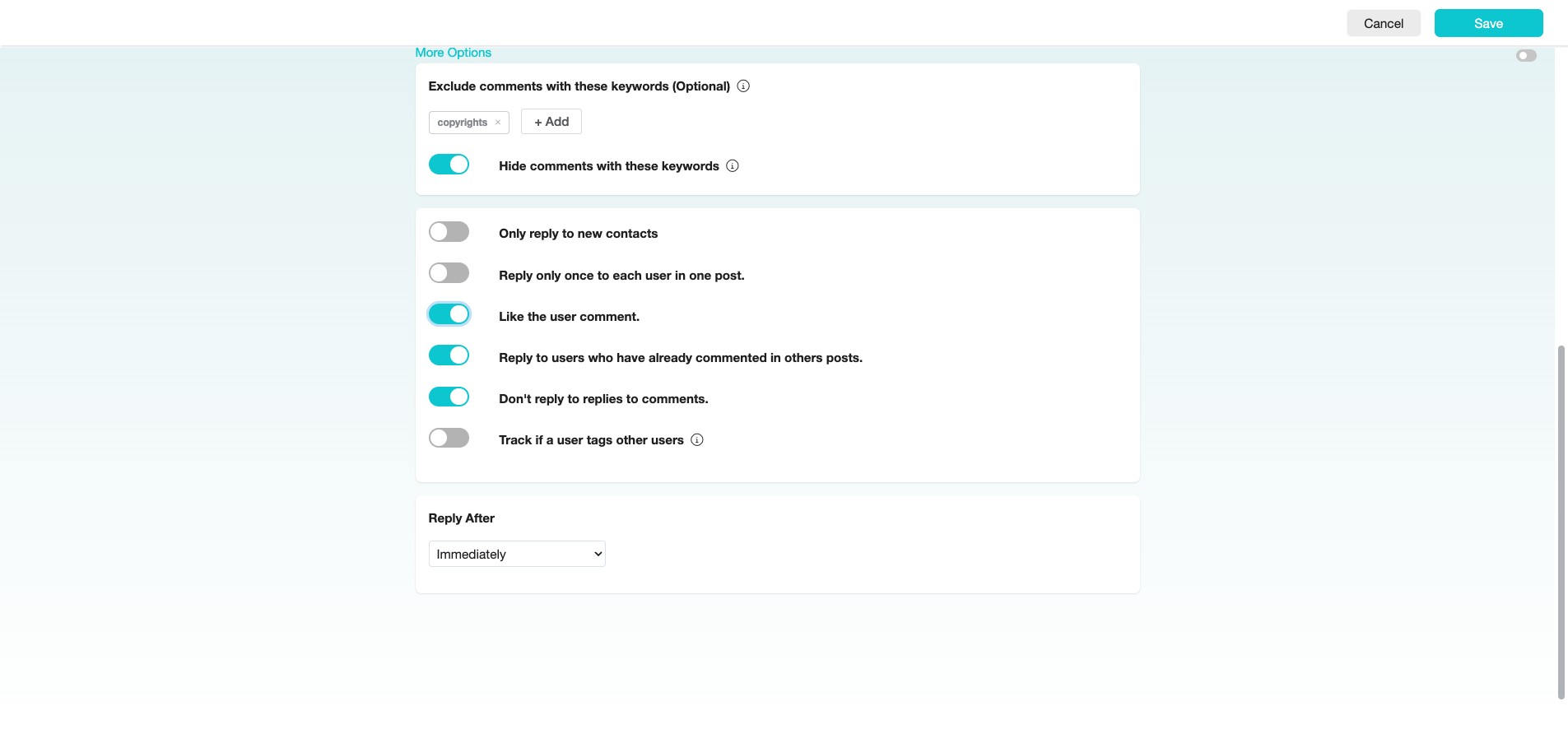Enable Track if a user tags others
This screenshot has width=1568, height=729.
point(449,438)
